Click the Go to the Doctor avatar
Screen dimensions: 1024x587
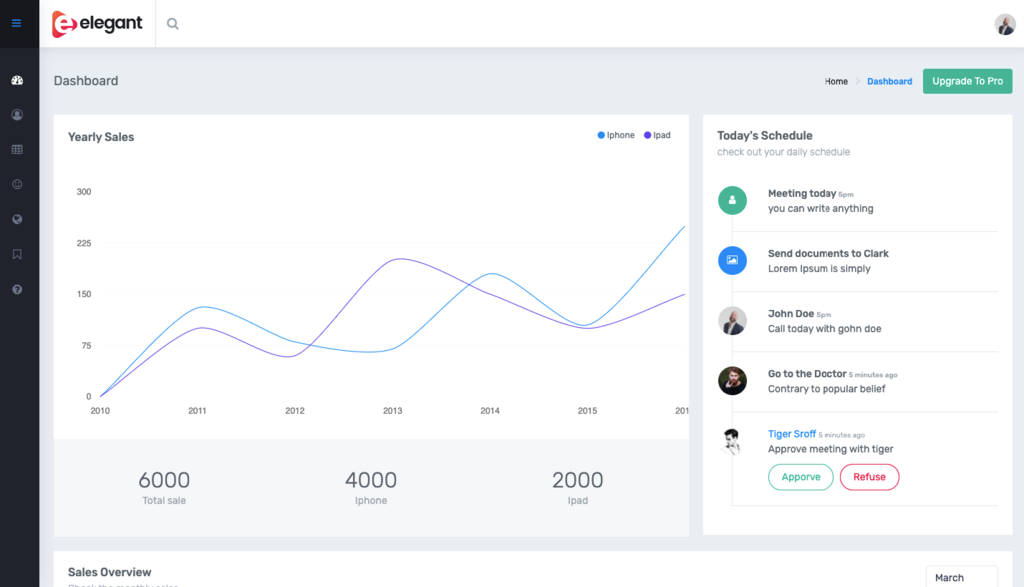(x=732, y=381)
